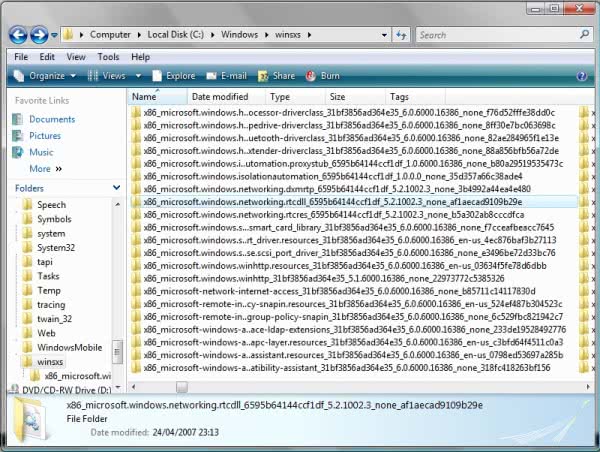Viewport: 600px width, 452px height.
Task: Open address bar history dropdown
Action: point(384,35)
